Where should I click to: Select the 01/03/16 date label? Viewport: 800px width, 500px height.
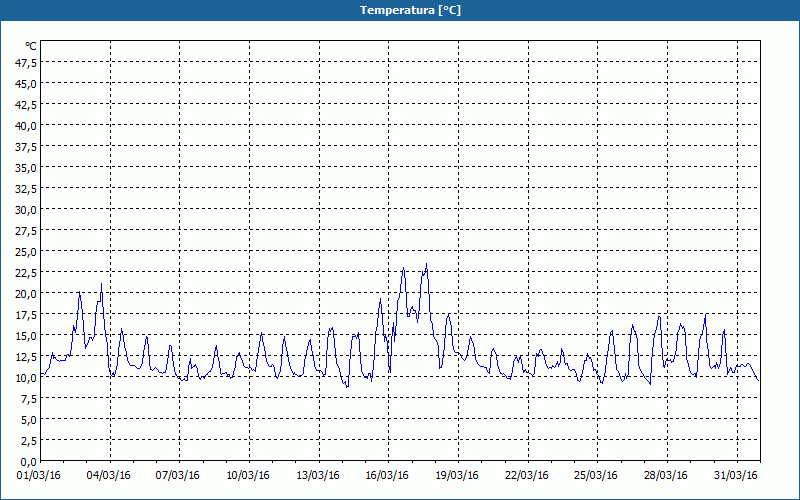[x=39, y=476]
